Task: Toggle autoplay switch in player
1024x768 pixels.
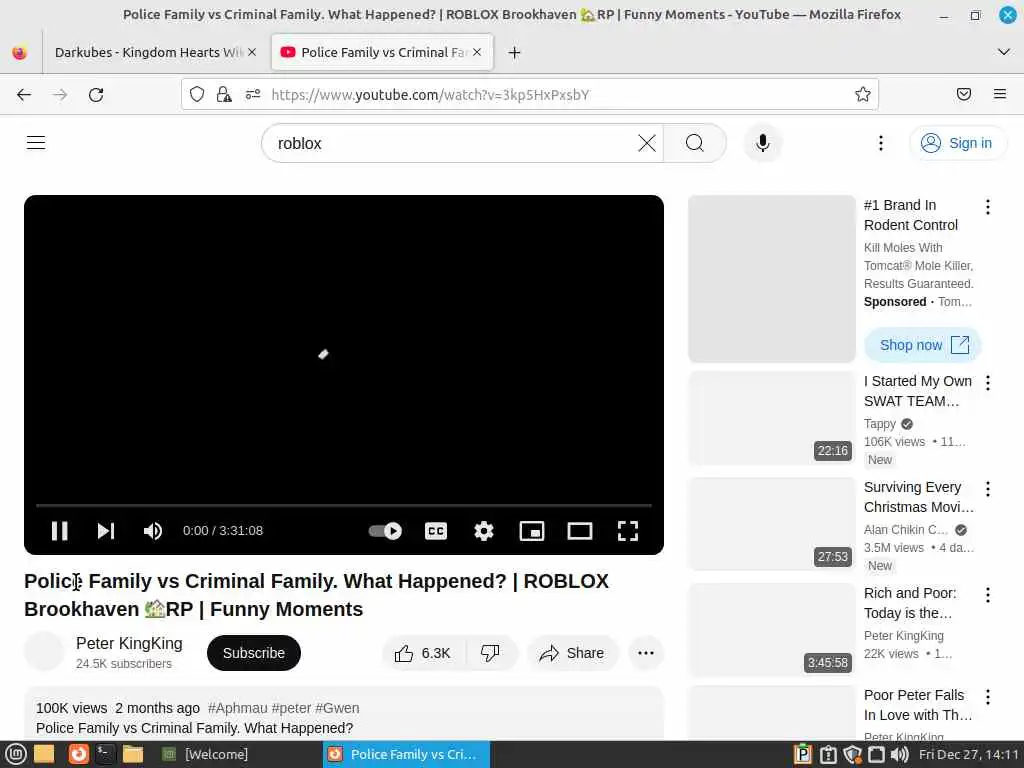Action: [385, 531]
